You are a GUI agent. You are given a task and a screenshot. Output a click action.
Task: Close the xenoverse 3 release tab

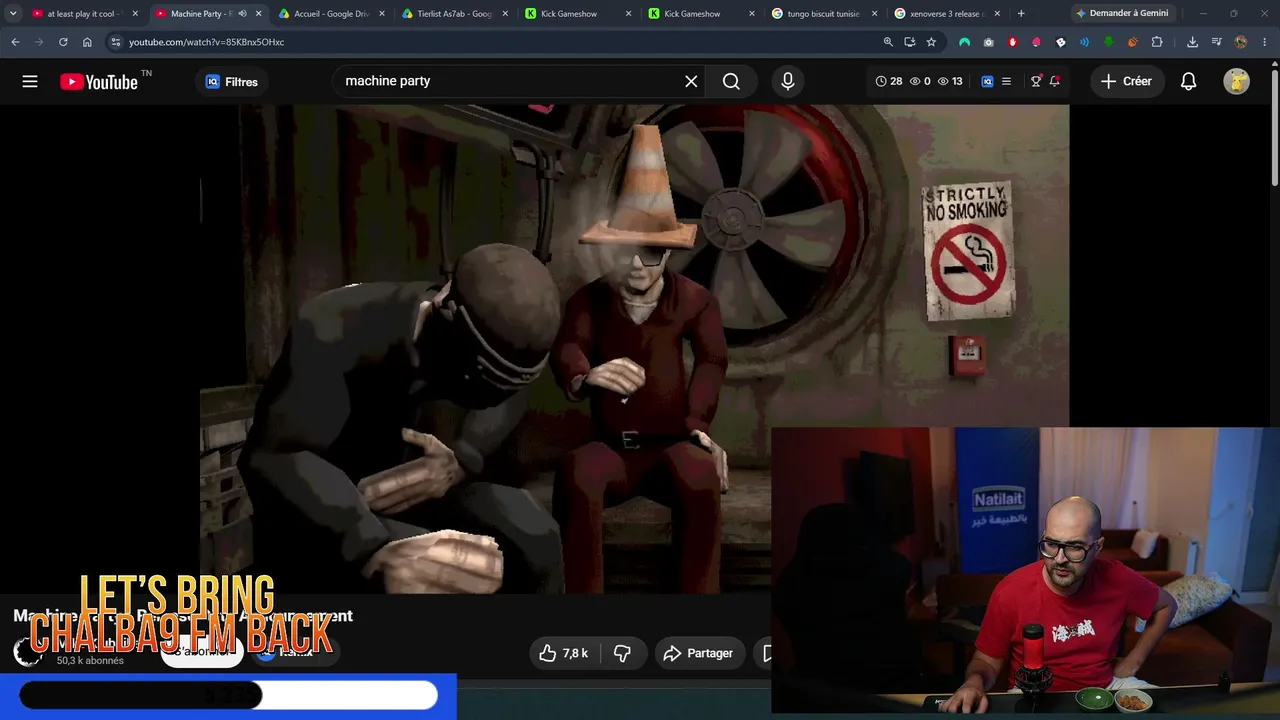coord(997,14)
